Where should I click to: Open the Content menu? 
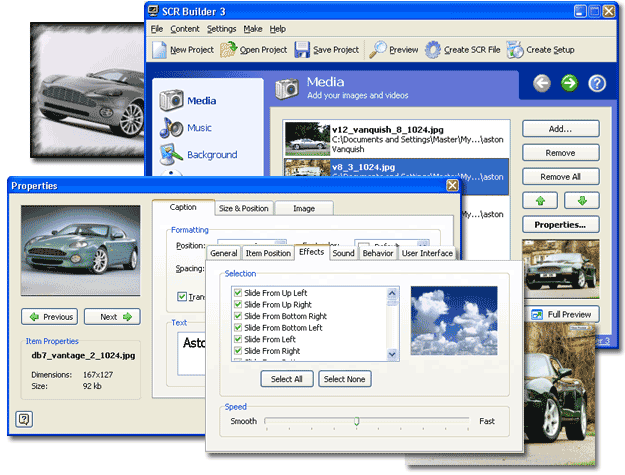[185, 29]
